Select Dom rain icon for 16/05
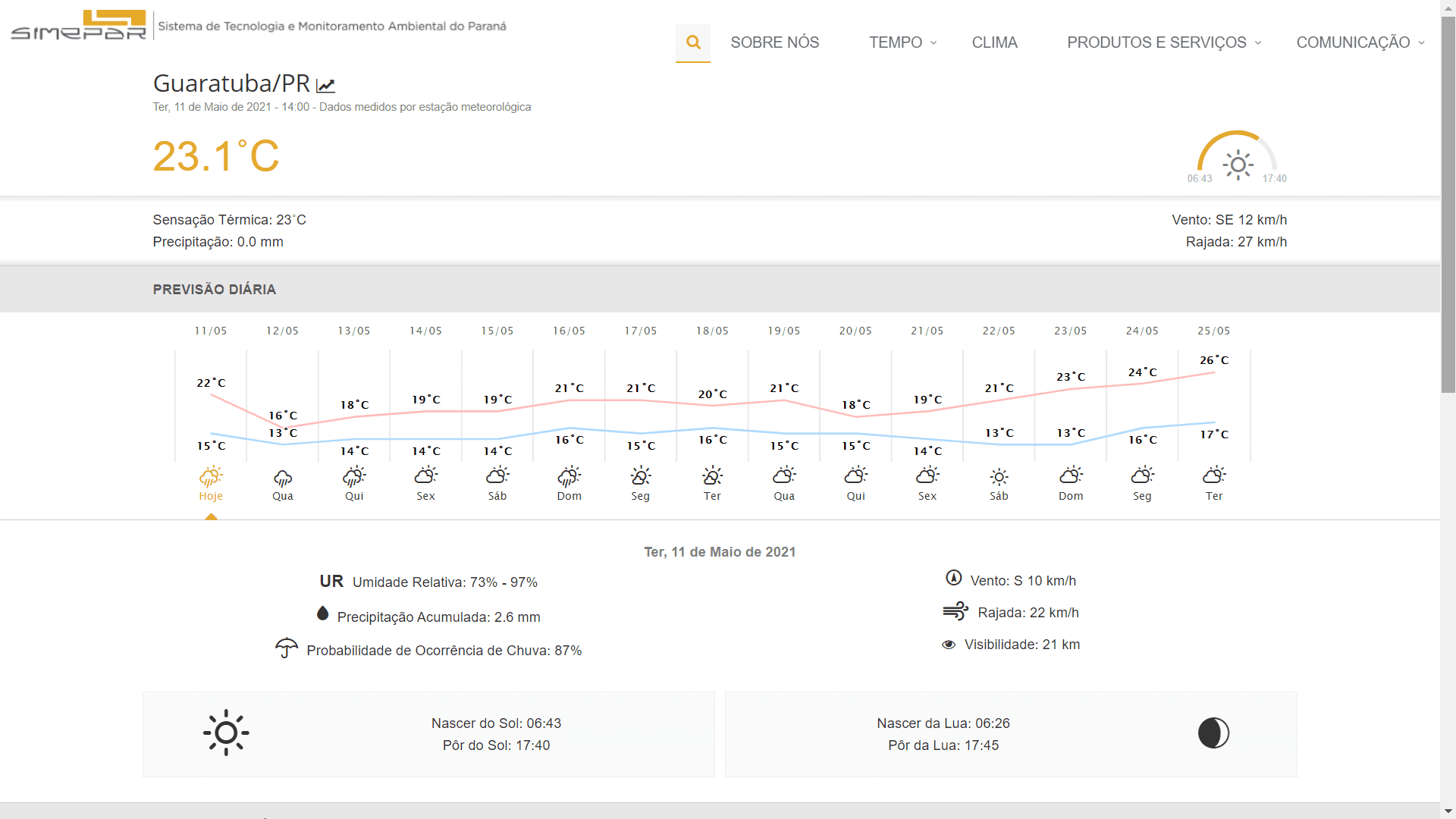The height and width of the screenshot is (819, 1456). (570, 476)
